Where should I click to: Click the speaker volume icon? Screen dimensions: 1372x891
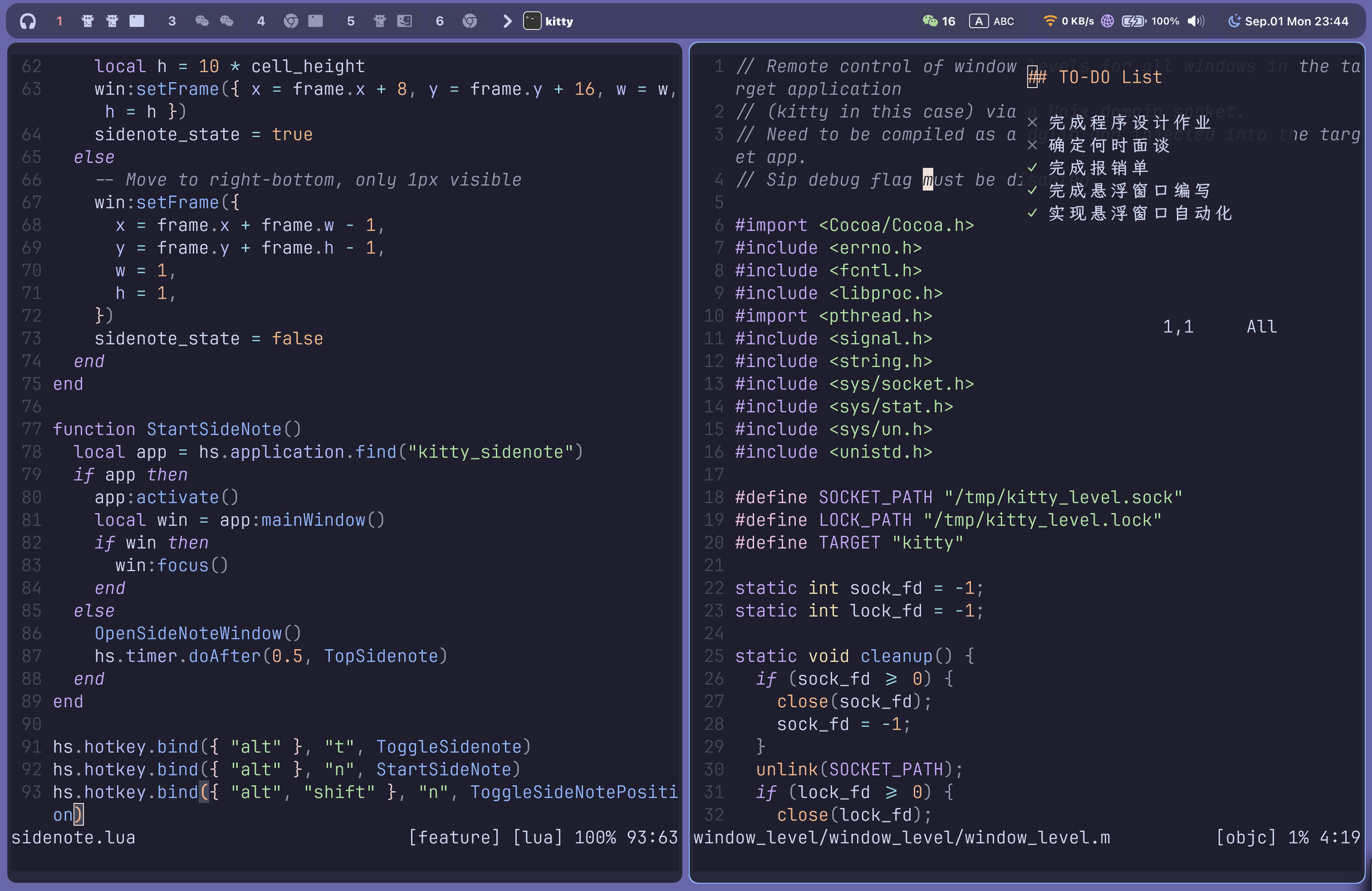pyautogui.click(x=1196, y=21)
